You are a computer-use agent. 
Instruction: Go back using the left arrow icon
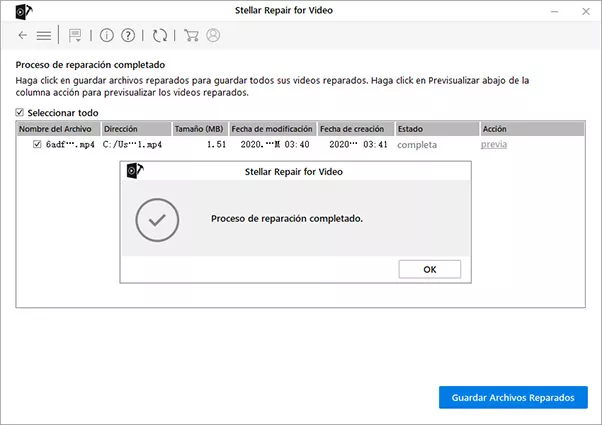pyautogui.click(x=23, y=35)
